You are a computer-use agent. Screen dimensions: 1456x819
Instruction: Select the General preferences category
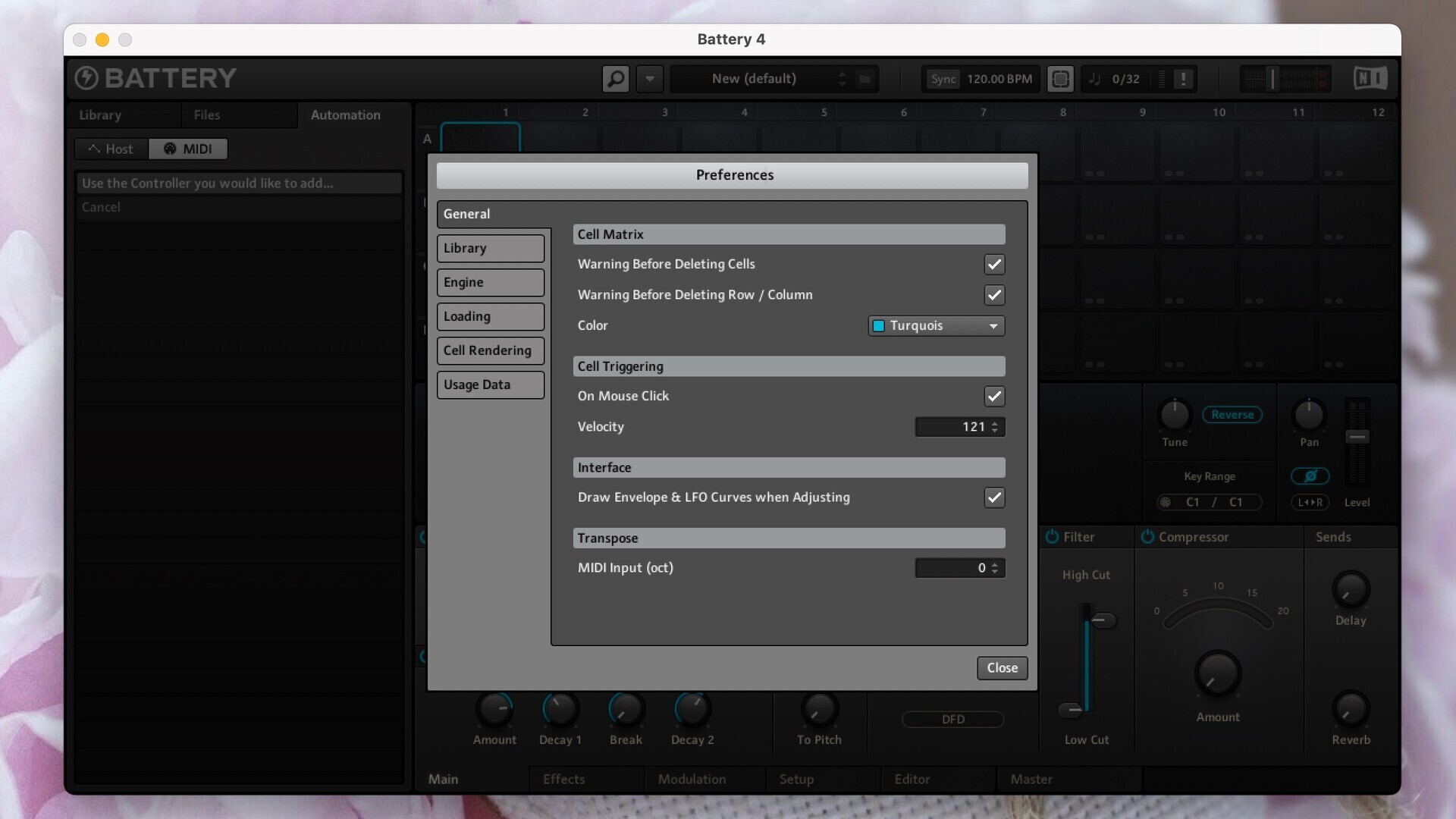pyautogui.click(x=494, y=214)
